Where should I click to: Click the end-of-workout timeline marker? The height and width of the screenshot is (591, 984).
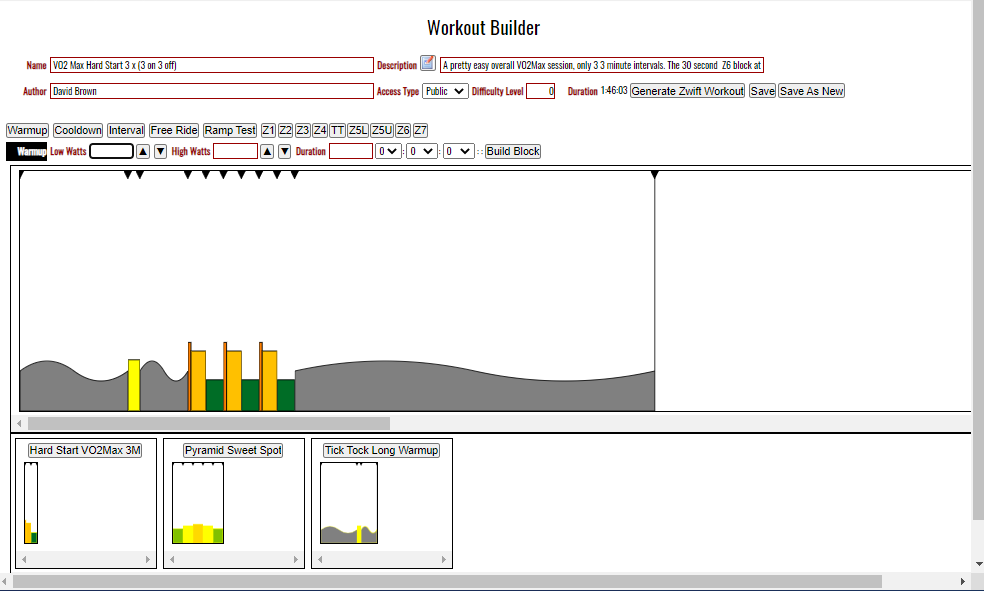pyautogui.click(x=655, y=176)
